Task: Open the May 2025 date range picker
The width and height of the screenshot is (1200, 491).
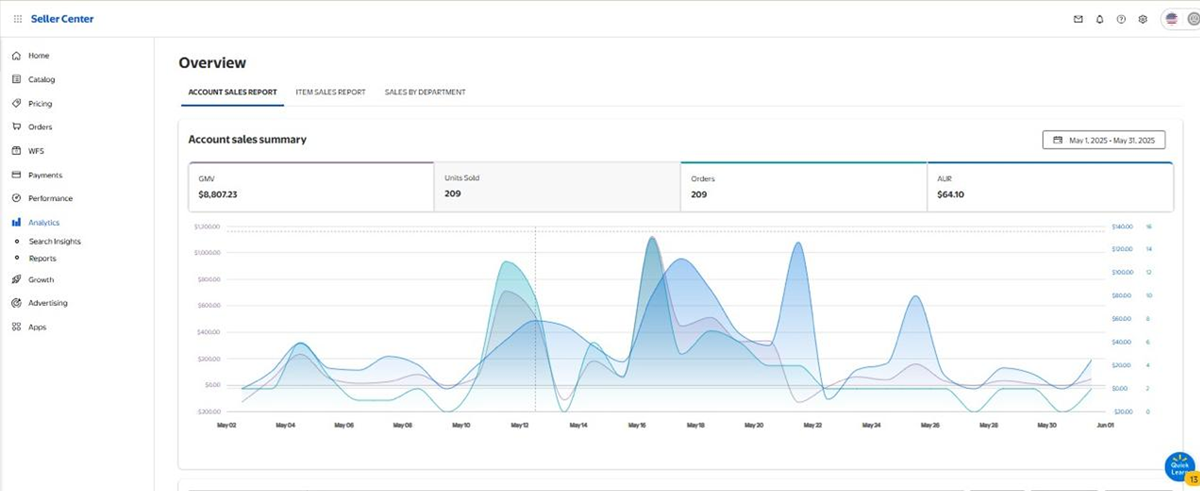Action: (x=1103, y=141)
